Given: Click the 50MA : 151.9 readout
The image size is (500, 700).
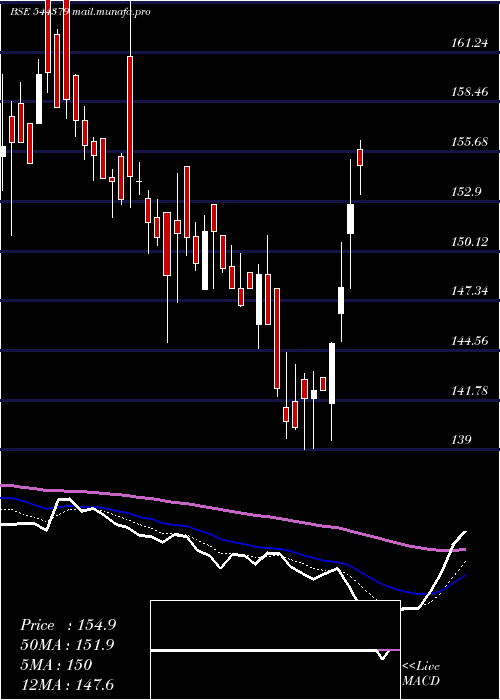Looking at the screenshot, I should click(x=67, y=645).
